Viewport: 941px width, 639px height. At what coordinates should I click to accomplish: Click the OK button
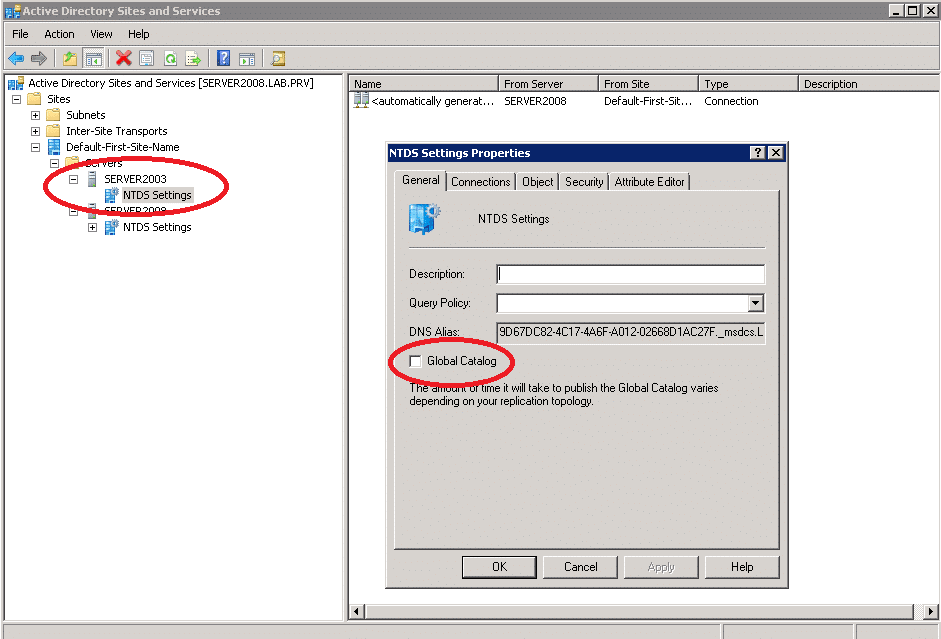499,567
